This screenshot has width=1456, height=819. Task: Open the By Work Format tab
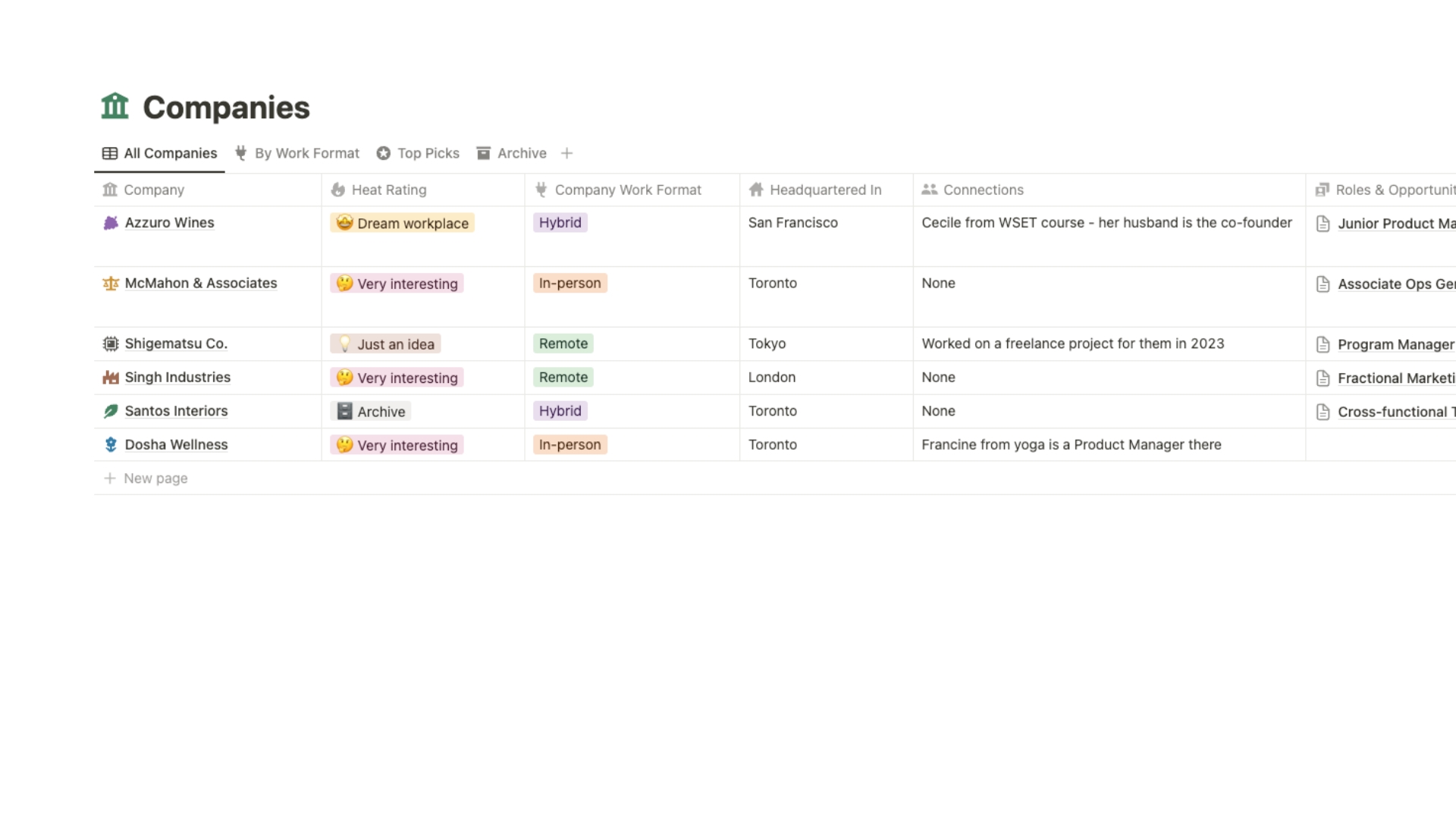(x=306, y=153)
